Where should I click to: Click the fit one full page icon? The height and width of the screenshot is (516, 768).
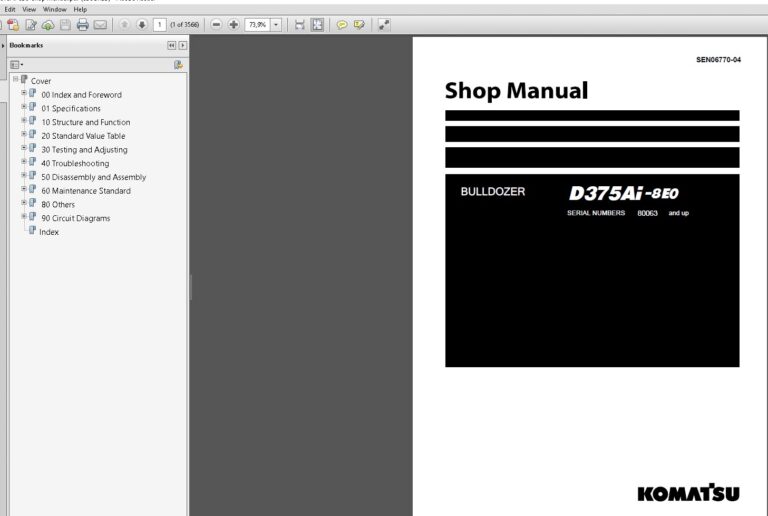click(317, 25)
